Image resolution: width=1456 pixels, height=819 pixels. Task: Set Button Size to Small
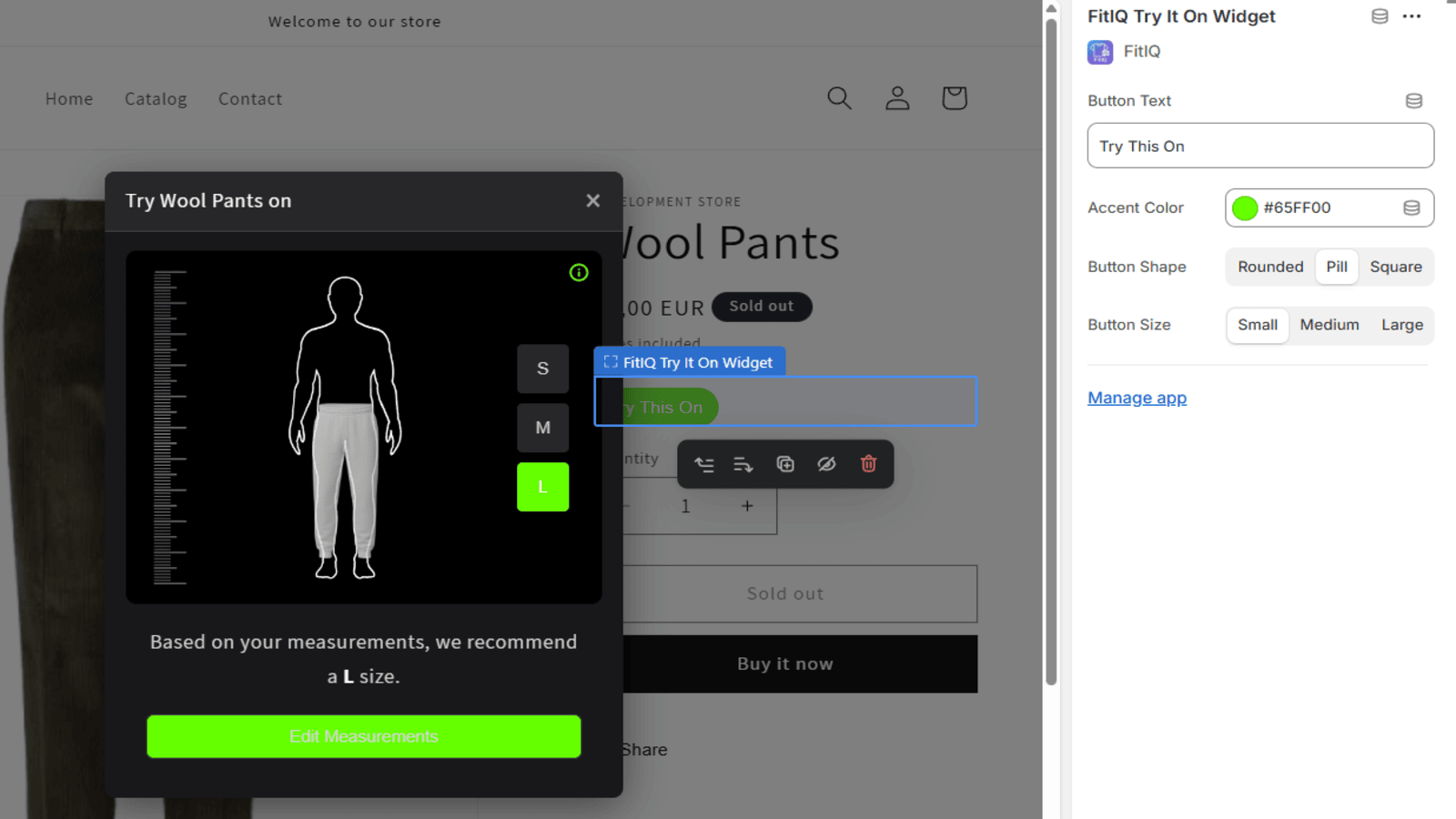1258,325
